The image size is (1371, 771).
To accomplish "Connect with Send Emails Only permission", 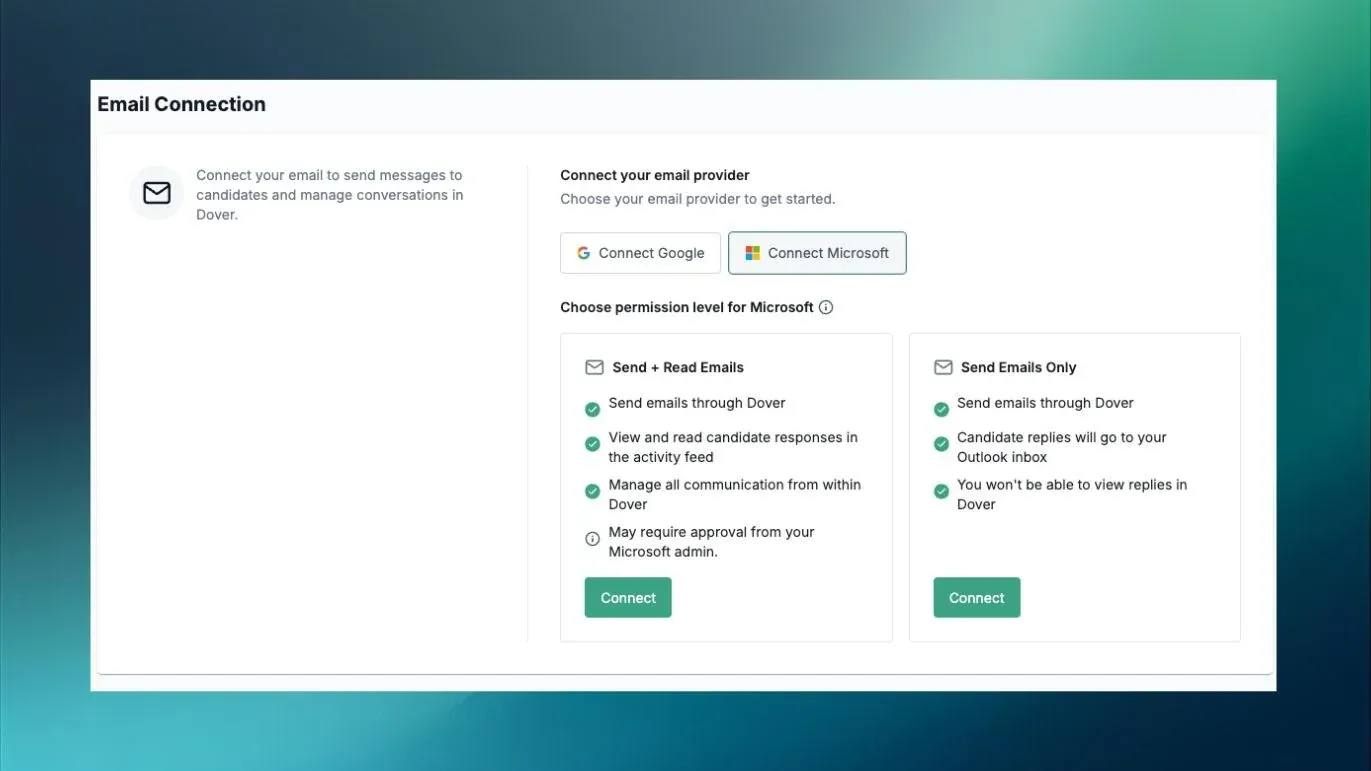I will 977,598.
